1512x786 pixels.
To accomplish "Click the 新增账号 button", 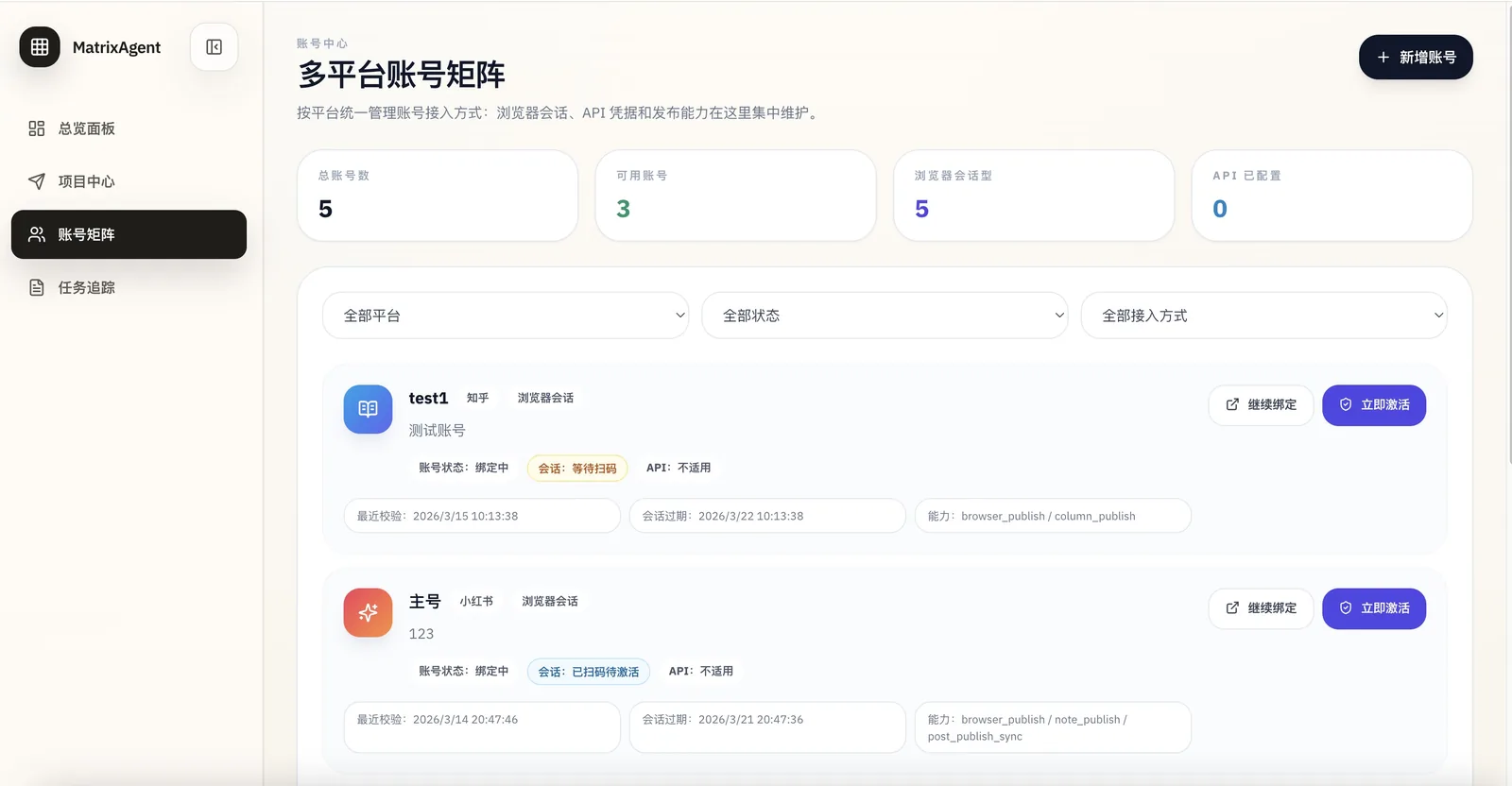I will (1416, 58).
